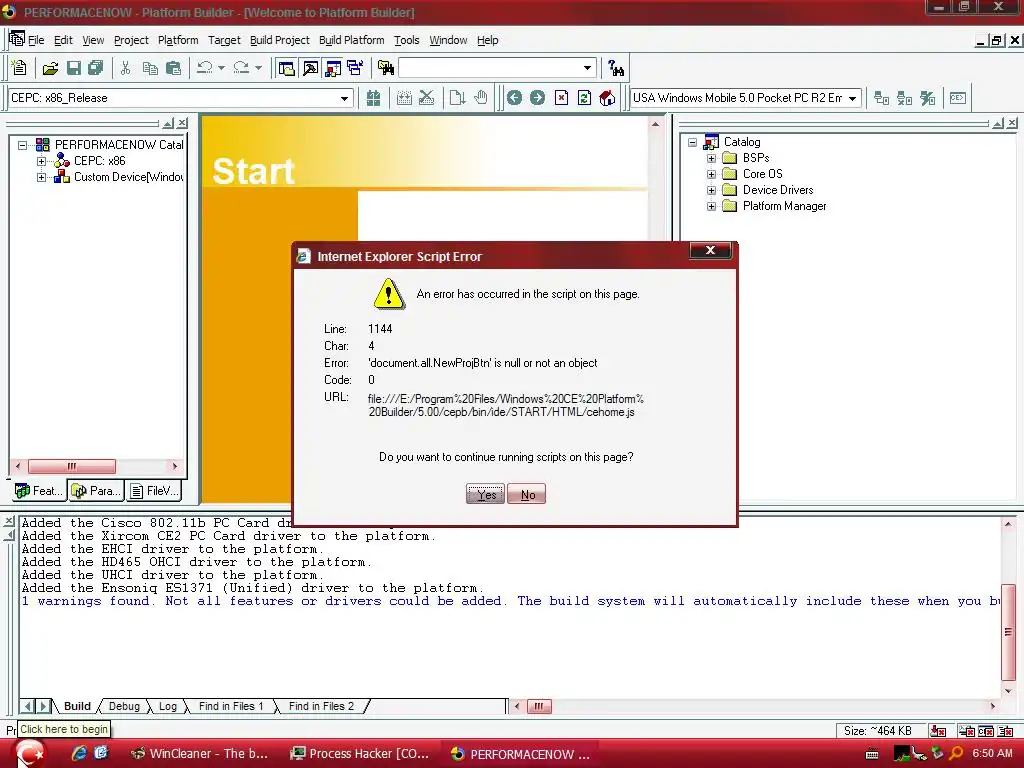Expand the Platform Manager catalog folder
This screenshot has height=768, width=1024.
711,206
